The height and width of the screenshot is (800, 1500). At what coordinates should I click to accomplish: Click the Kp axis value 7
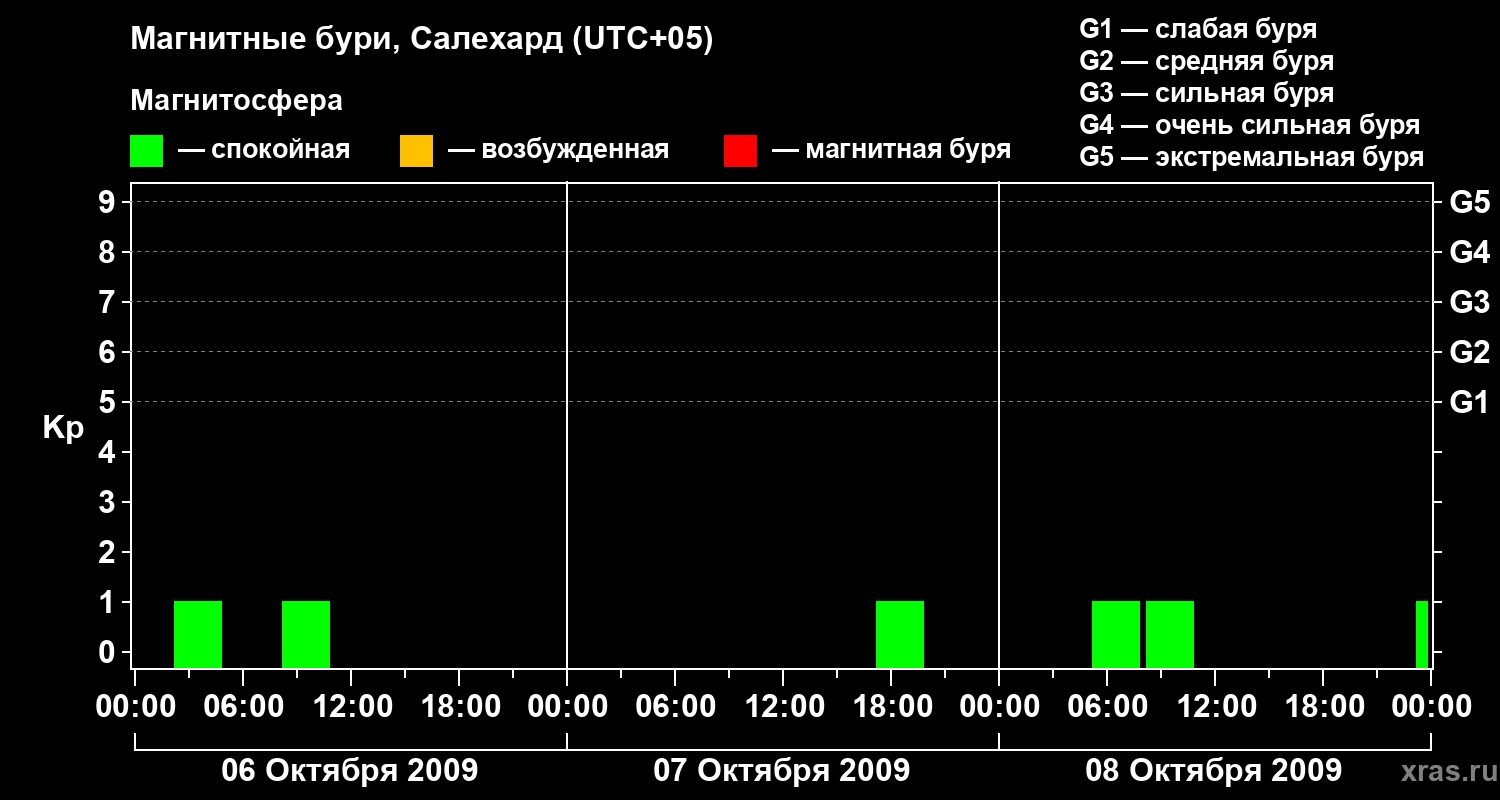[x=109, y=302]
